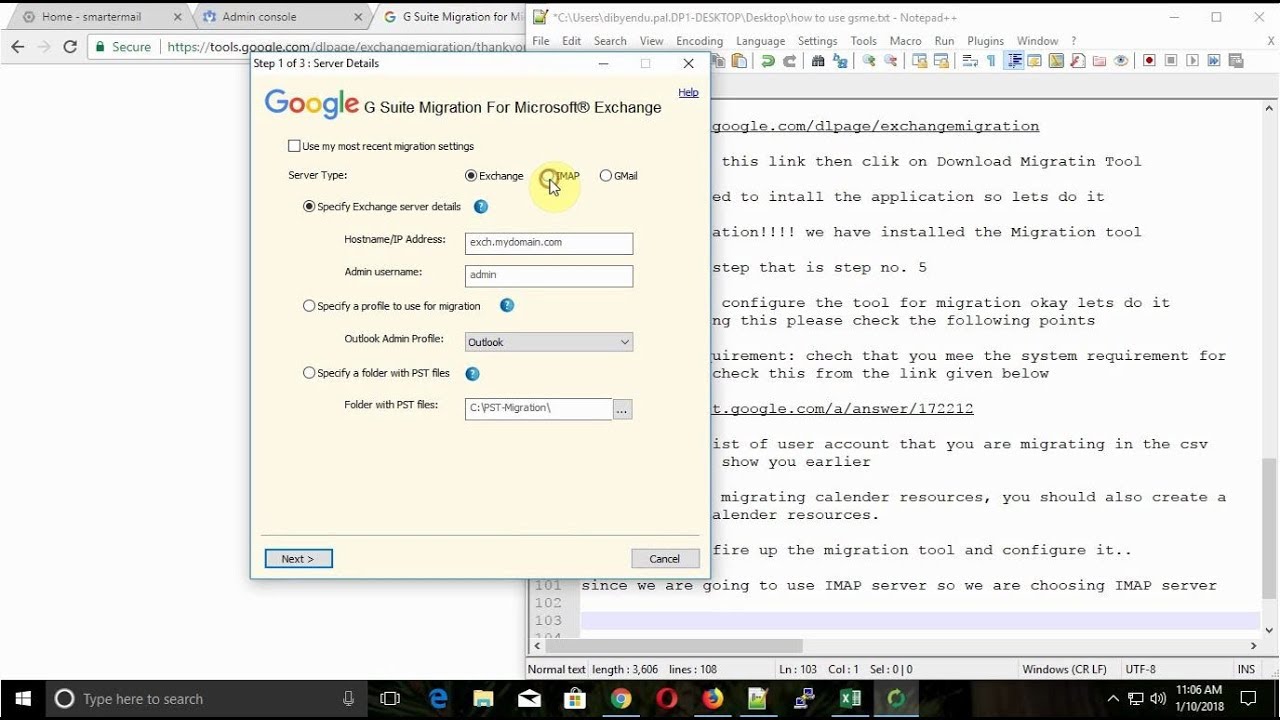
Task: Click Notepad++ Paste toolbar icon
Action: click(739, 61)
